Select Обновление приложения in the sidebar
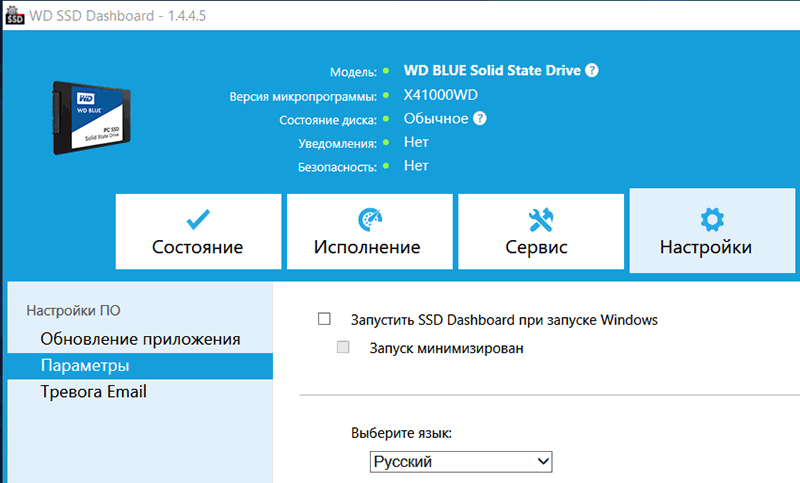This screenshot has width=800, height=483. point(140,339)
